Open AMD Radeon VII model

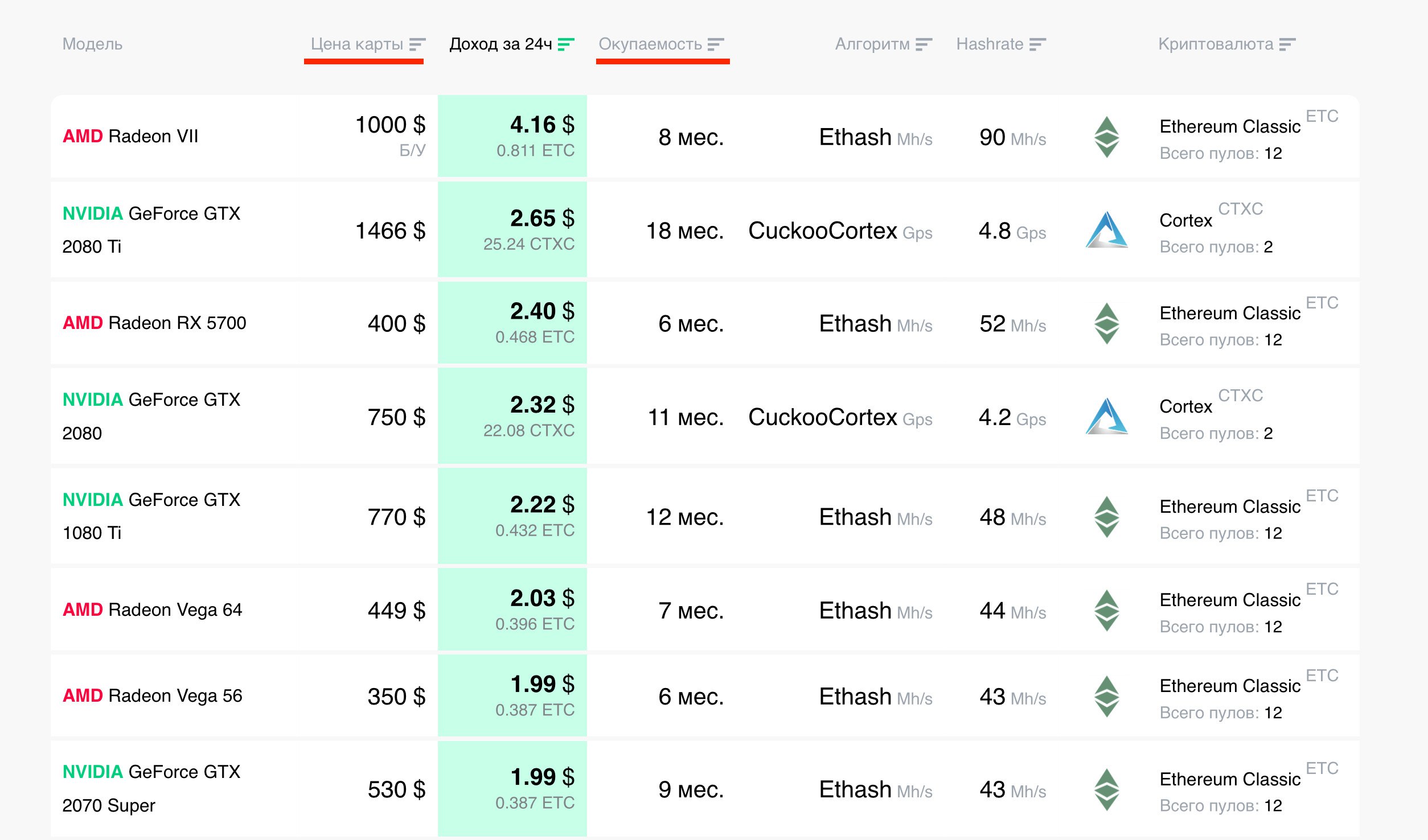tap(130, 137)
